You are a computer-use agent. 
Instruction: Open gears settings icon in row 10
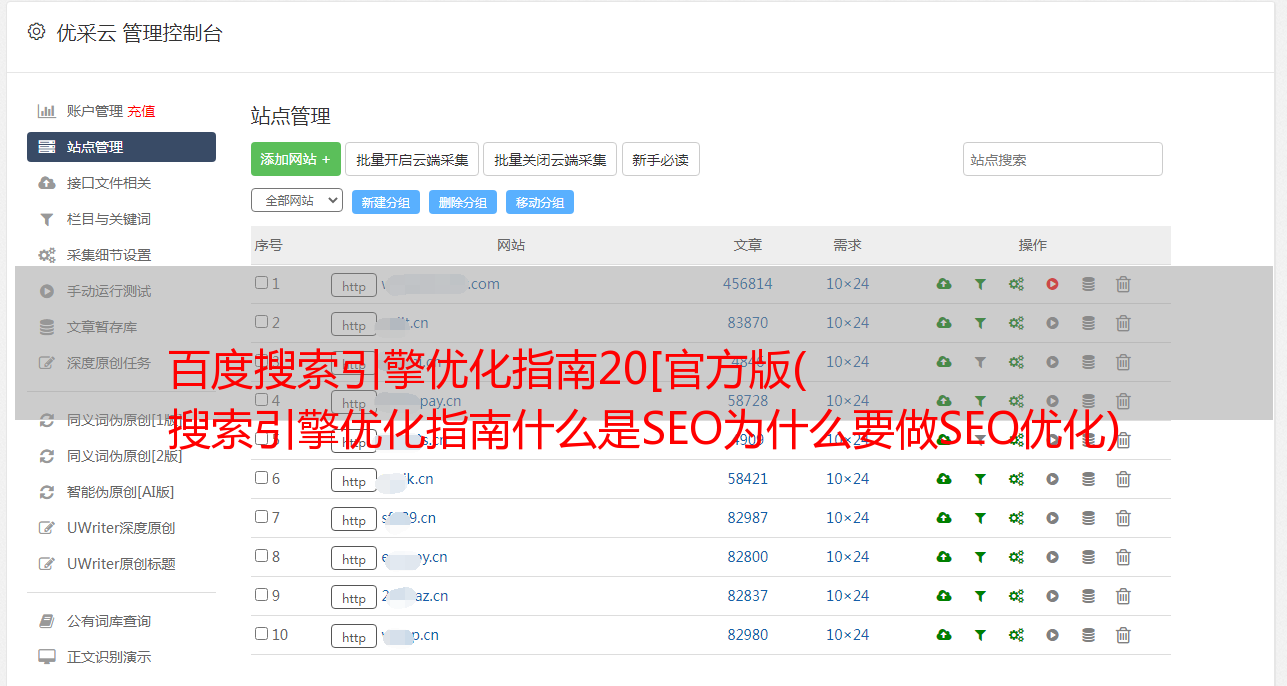point(1016,635)
